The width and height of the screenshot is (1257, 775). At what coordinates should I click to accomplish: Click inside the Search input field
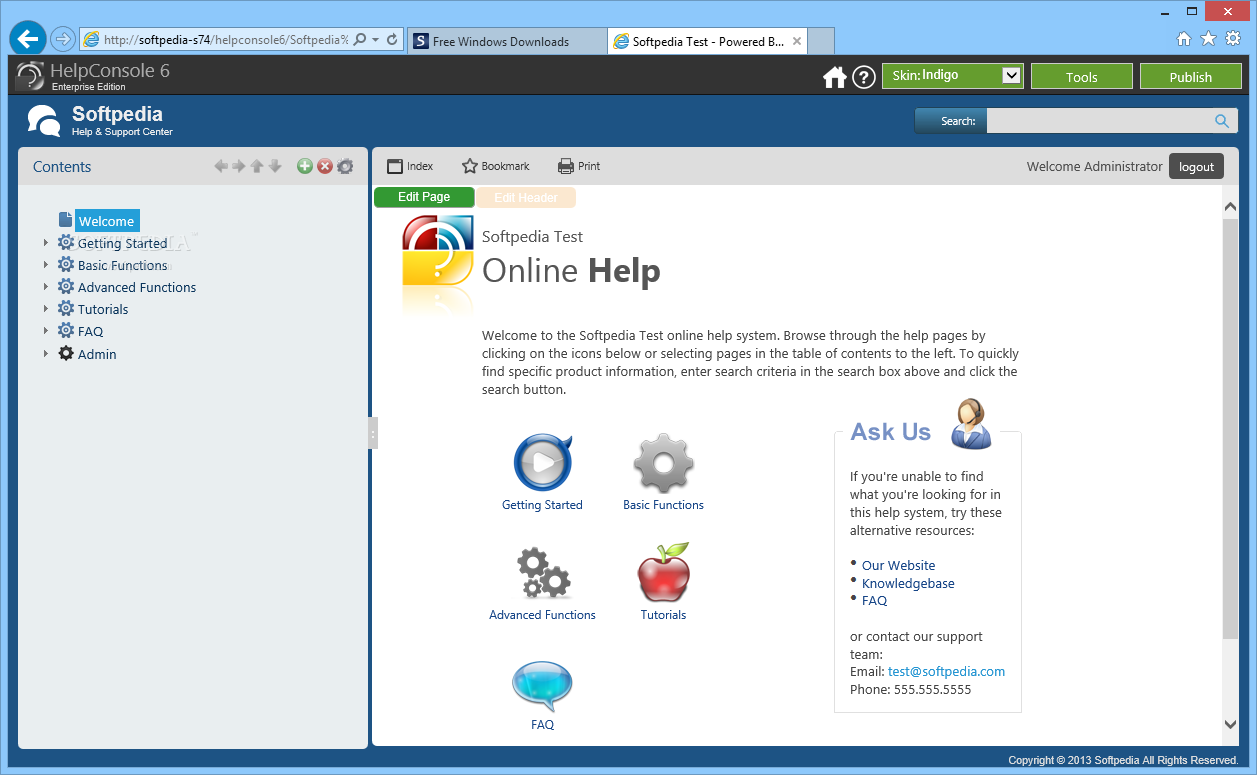pos(1098,121)
